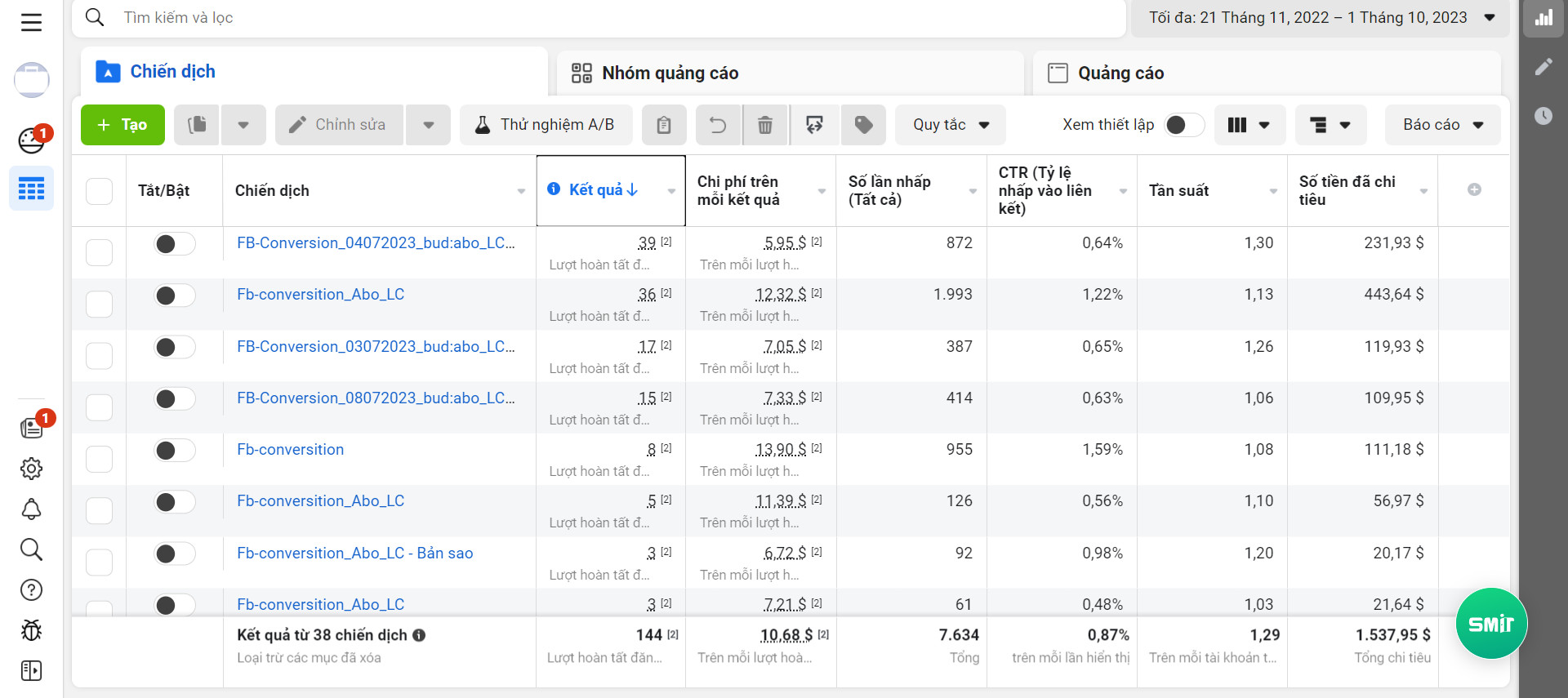Screen dimensions: 1568x698
Task: Switch to the Chiến dịch tab
Action: 314,72
